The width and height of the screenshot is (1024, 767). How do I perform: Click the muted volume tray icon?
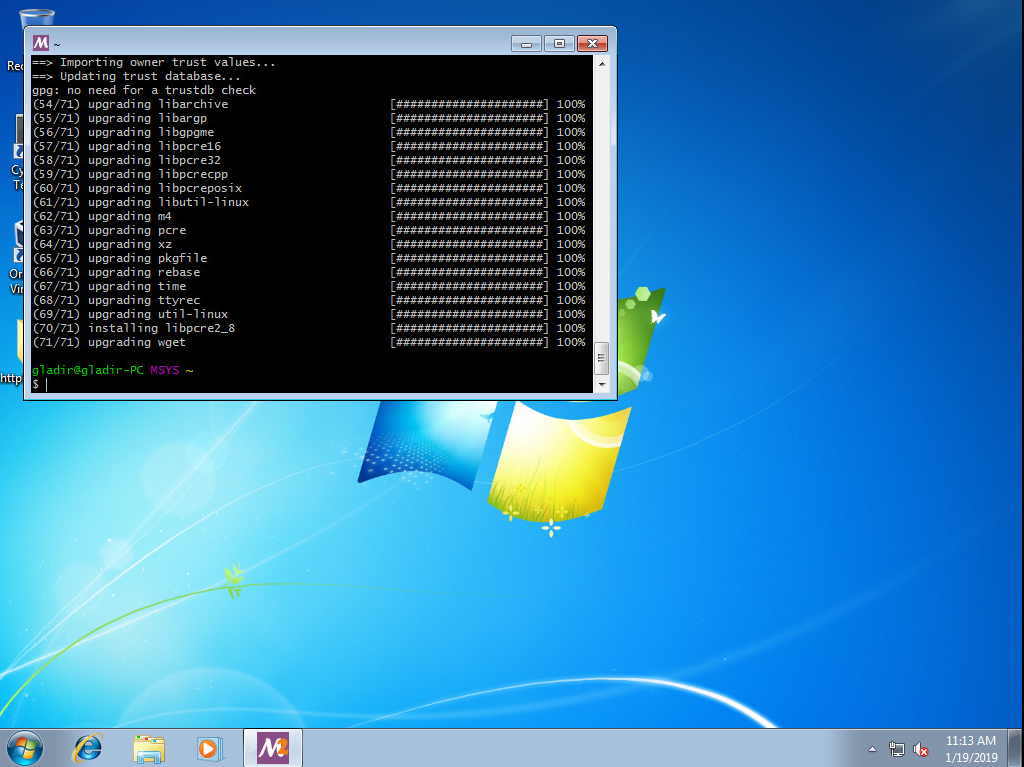[921, 749]
